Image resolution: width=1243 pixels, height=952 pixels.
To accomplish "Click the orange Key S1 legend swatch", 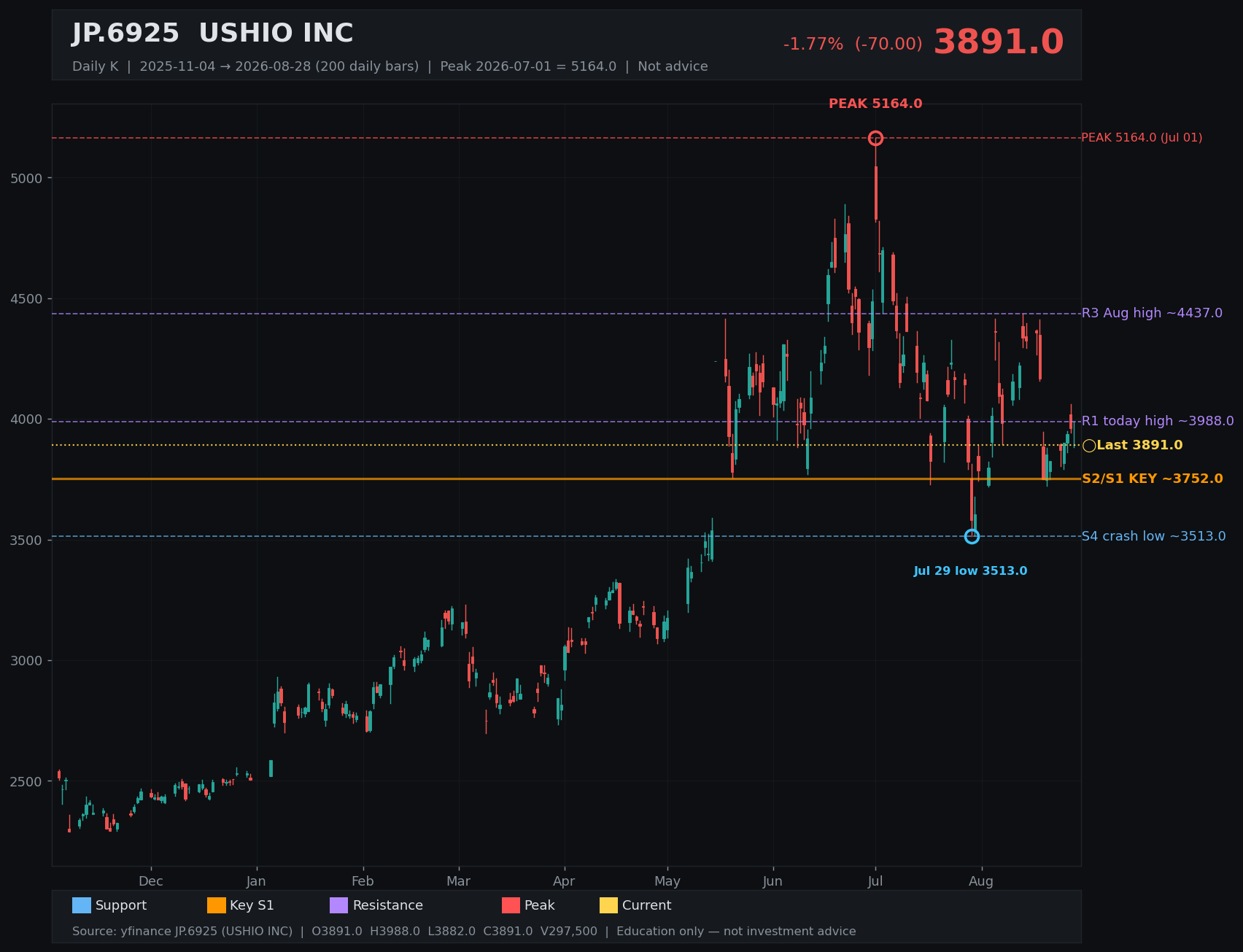I will [217, 905].
